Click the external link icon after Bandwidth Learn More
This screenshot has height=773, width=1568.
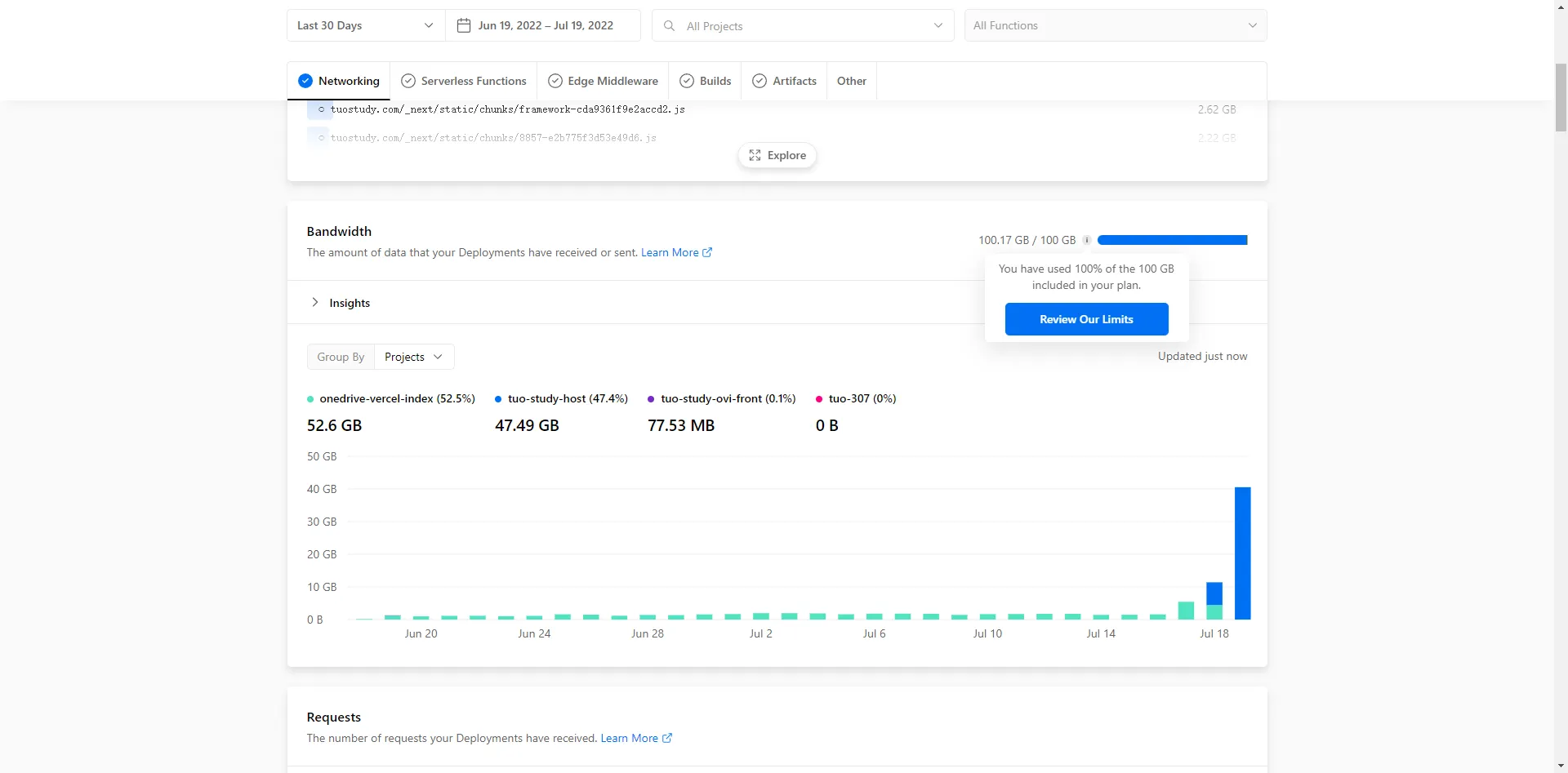707,252
